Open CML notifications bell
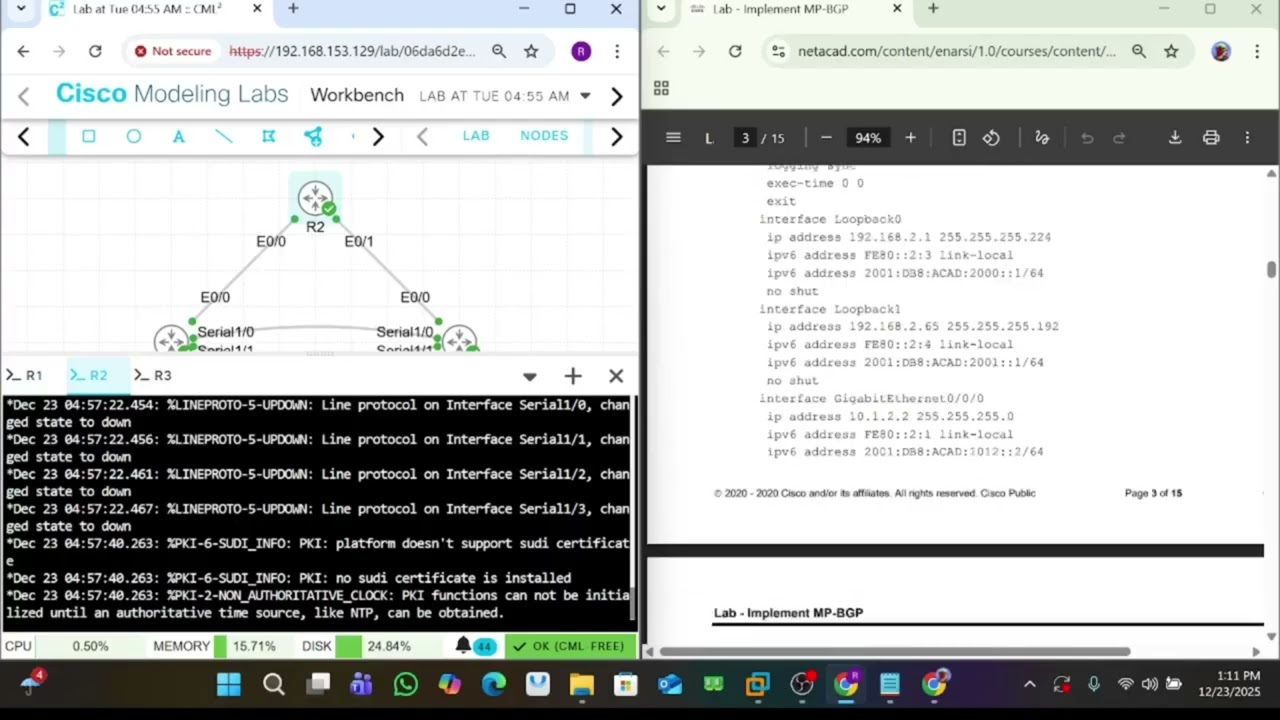1280x720 pixels. (x=463, y=646)
